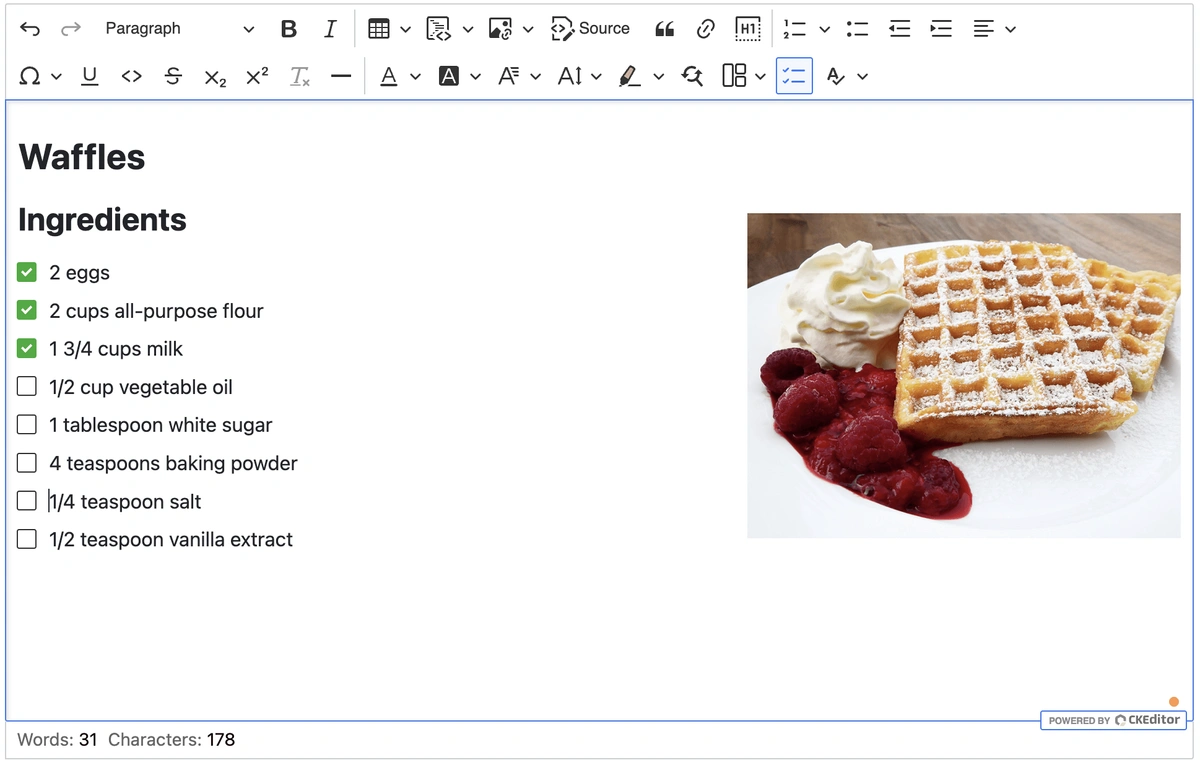Open Find and Replace tool
This screenshot has height=767, width=1200.
(x=692, y=76)
